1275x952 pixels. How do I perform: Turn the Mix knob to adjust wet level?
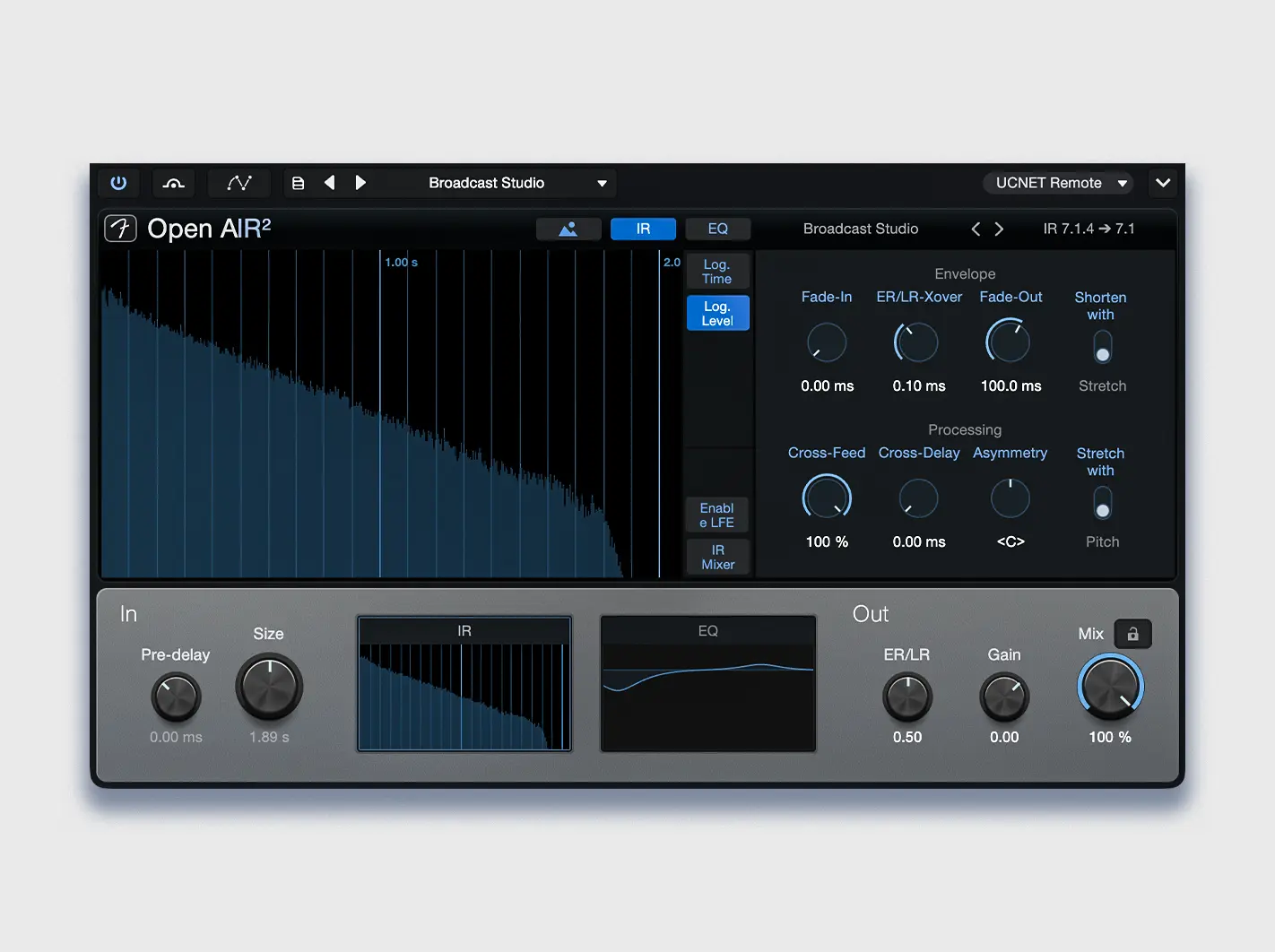[x=1110, y=687]
